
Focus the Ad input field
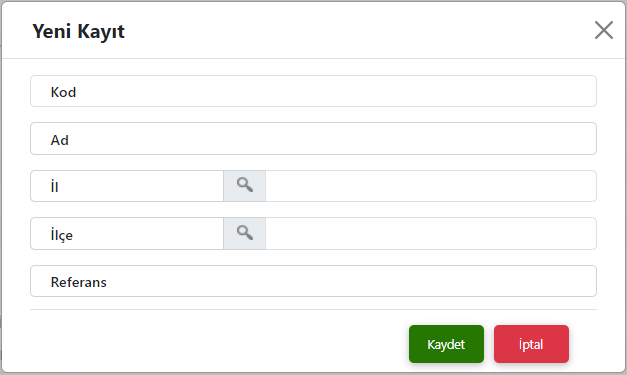[314, 139]
